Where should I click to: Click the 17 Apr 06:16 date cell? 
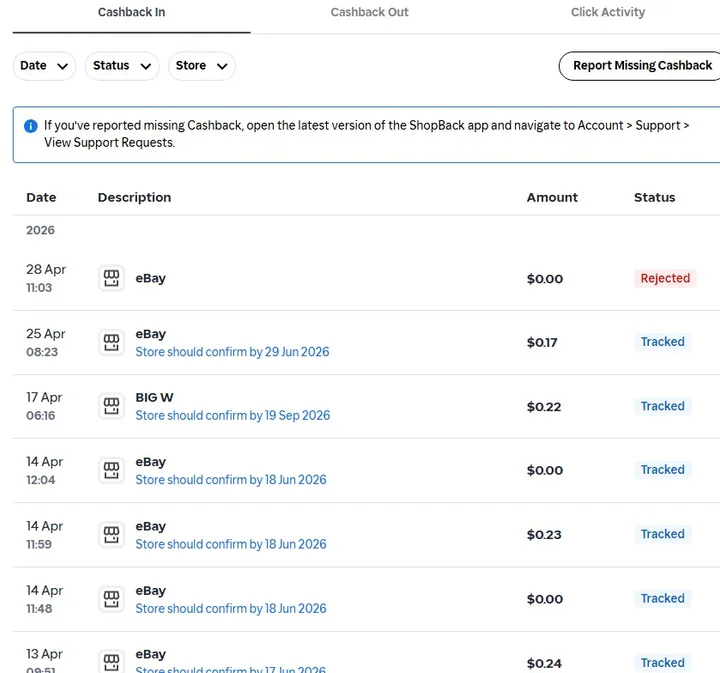click(44, 406)
